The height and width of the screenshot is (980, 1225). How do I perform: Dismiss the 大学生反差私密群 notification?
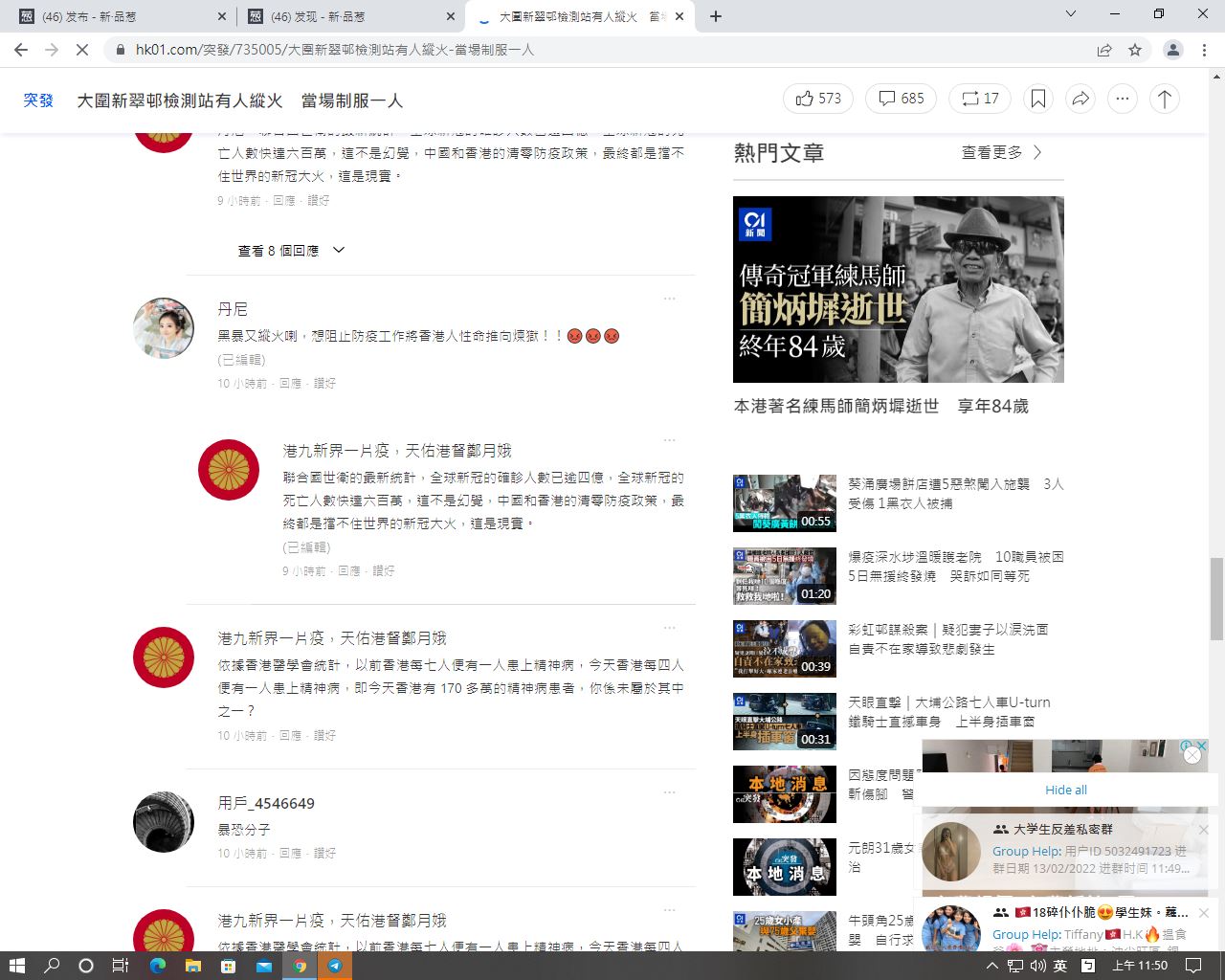1204,830
